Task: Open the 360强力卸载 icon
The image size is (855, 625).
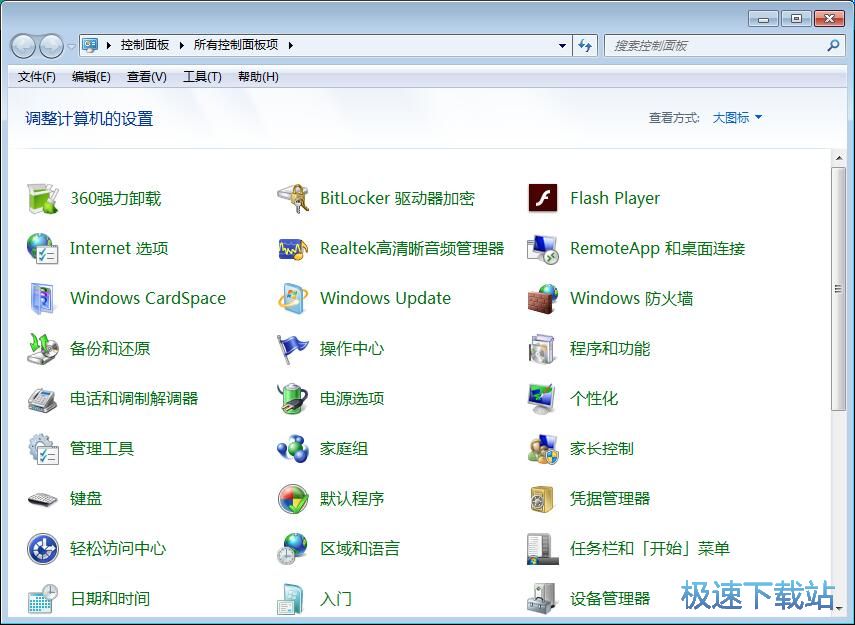Action: 43,199
